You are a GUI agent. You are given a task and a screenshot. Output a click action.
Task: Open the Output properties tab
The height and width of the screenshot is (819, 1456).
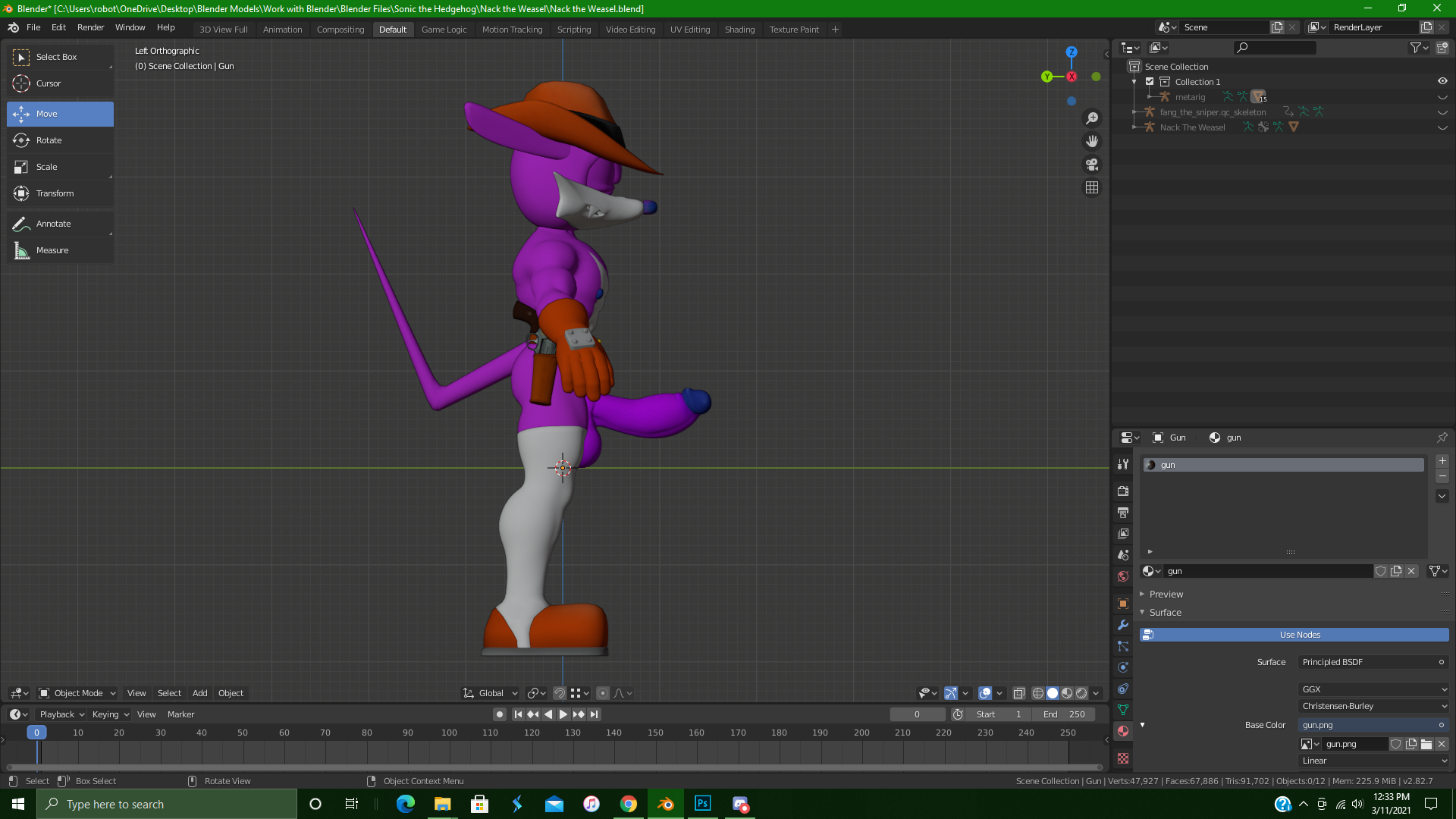pos(1123,513)
